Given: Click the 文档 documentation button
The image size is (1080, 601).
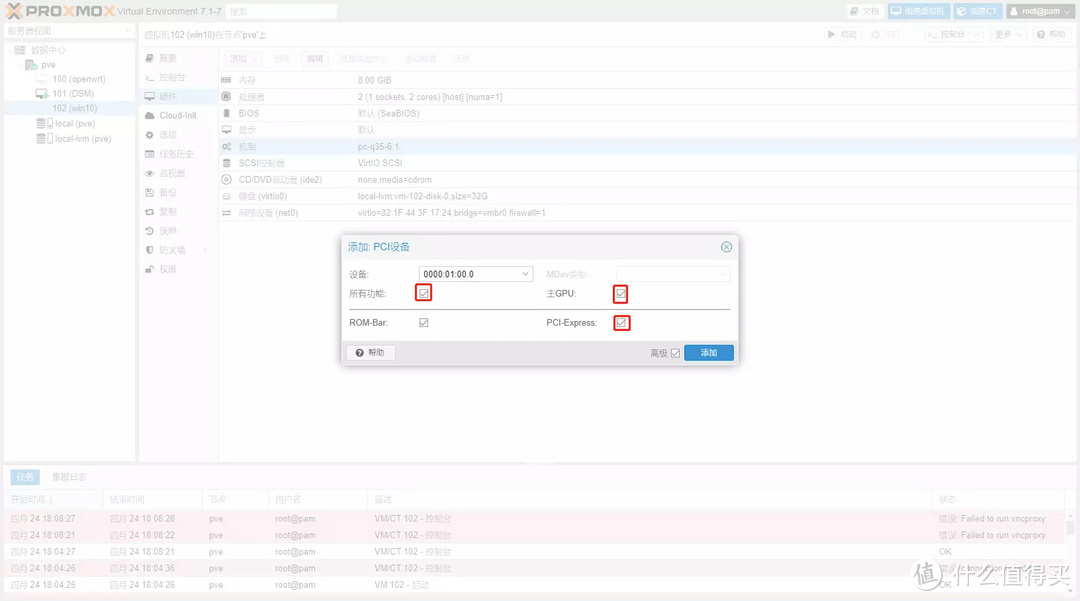Looking at the screenshot, I should pyautogui.click(x=865, y=12).
